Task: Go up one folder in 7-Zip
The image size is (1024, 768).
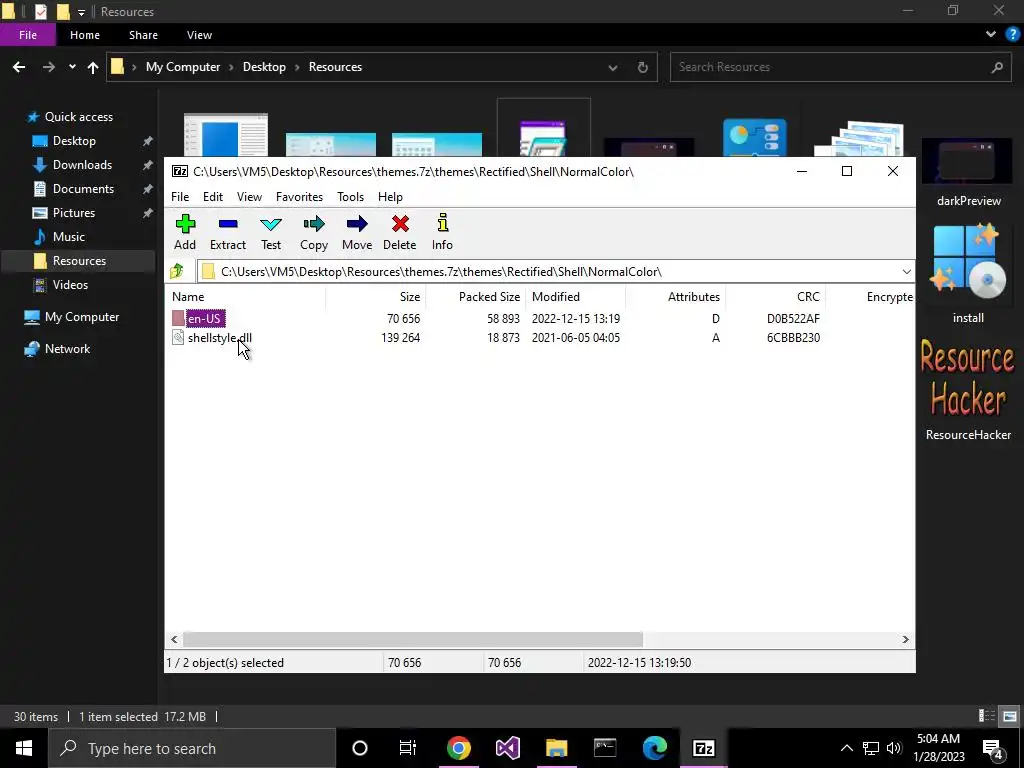Action: click(x=177, y=271)
